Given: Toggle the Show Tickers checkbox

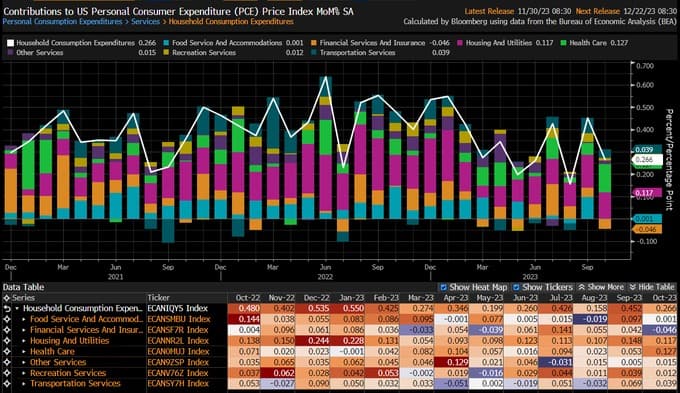Looking at the screenshot, I should [516, 287].
